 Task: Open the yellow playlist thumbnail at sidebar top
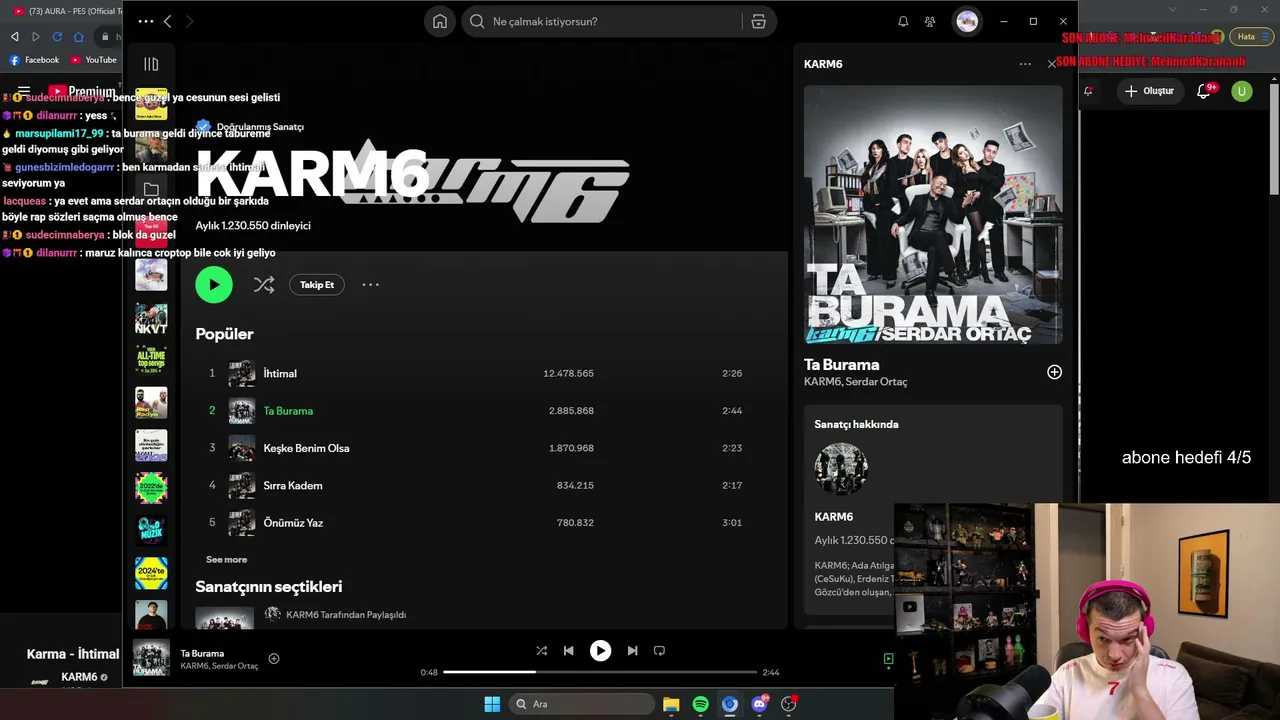tap(151, 104)
